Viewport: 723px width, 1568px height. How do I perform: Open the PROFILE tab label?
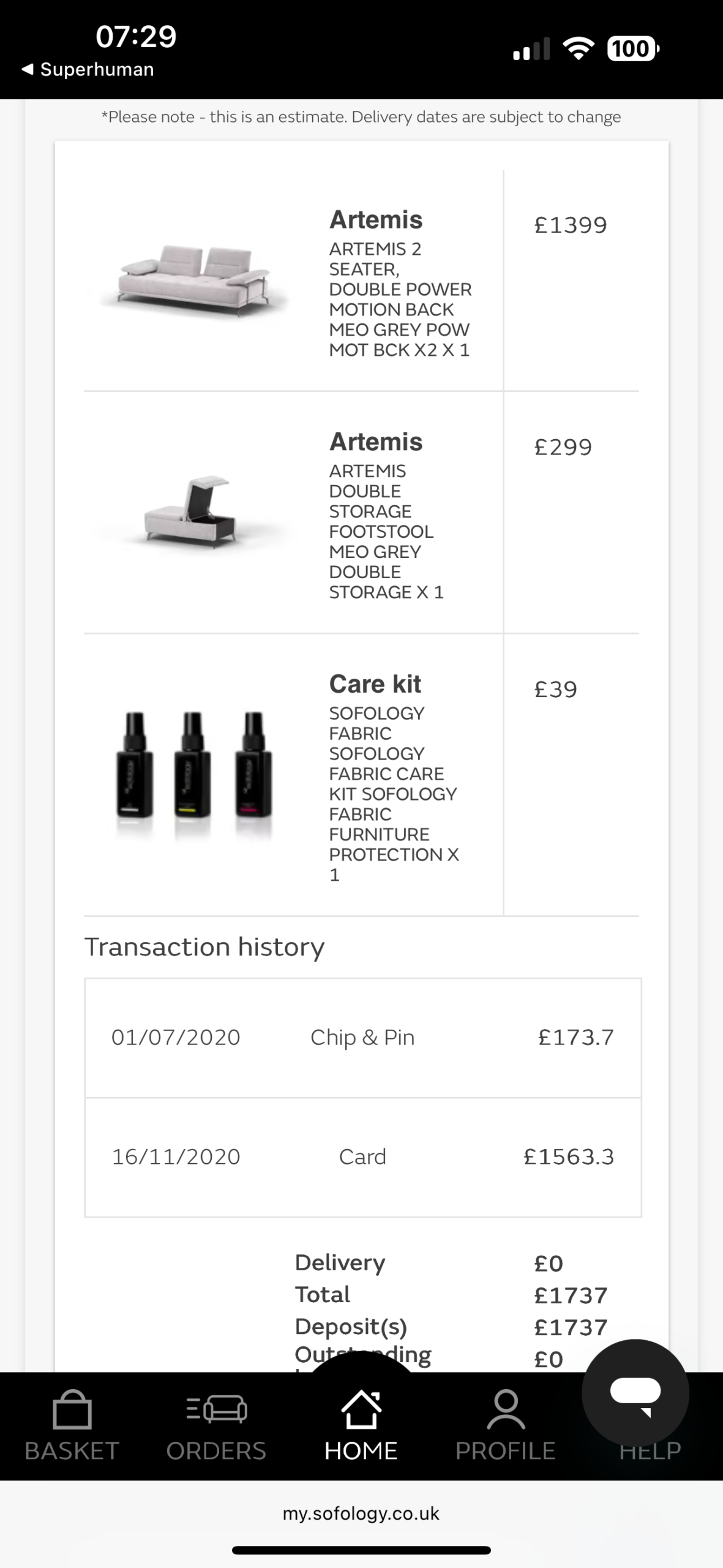point(506,1451)
